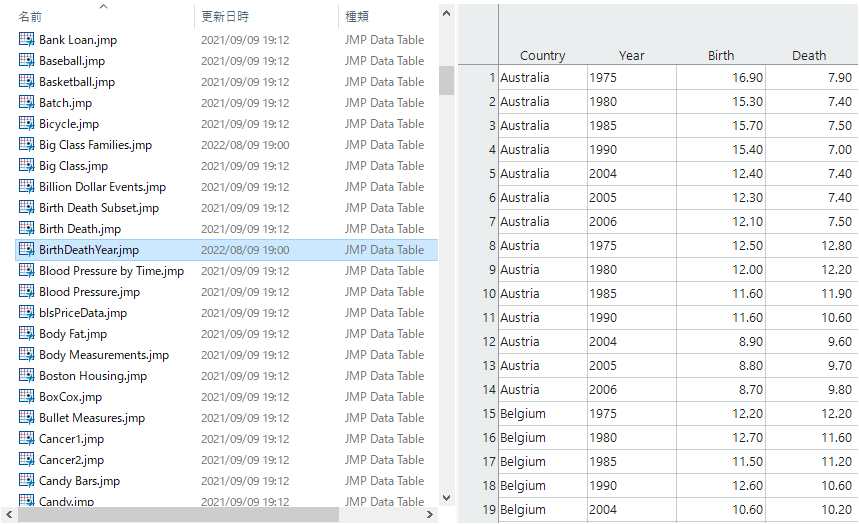Click Year cell 1975 in row 8
The height and width of the screenshot is (524, 859).
pyautogui.click(x=632, y=246)
